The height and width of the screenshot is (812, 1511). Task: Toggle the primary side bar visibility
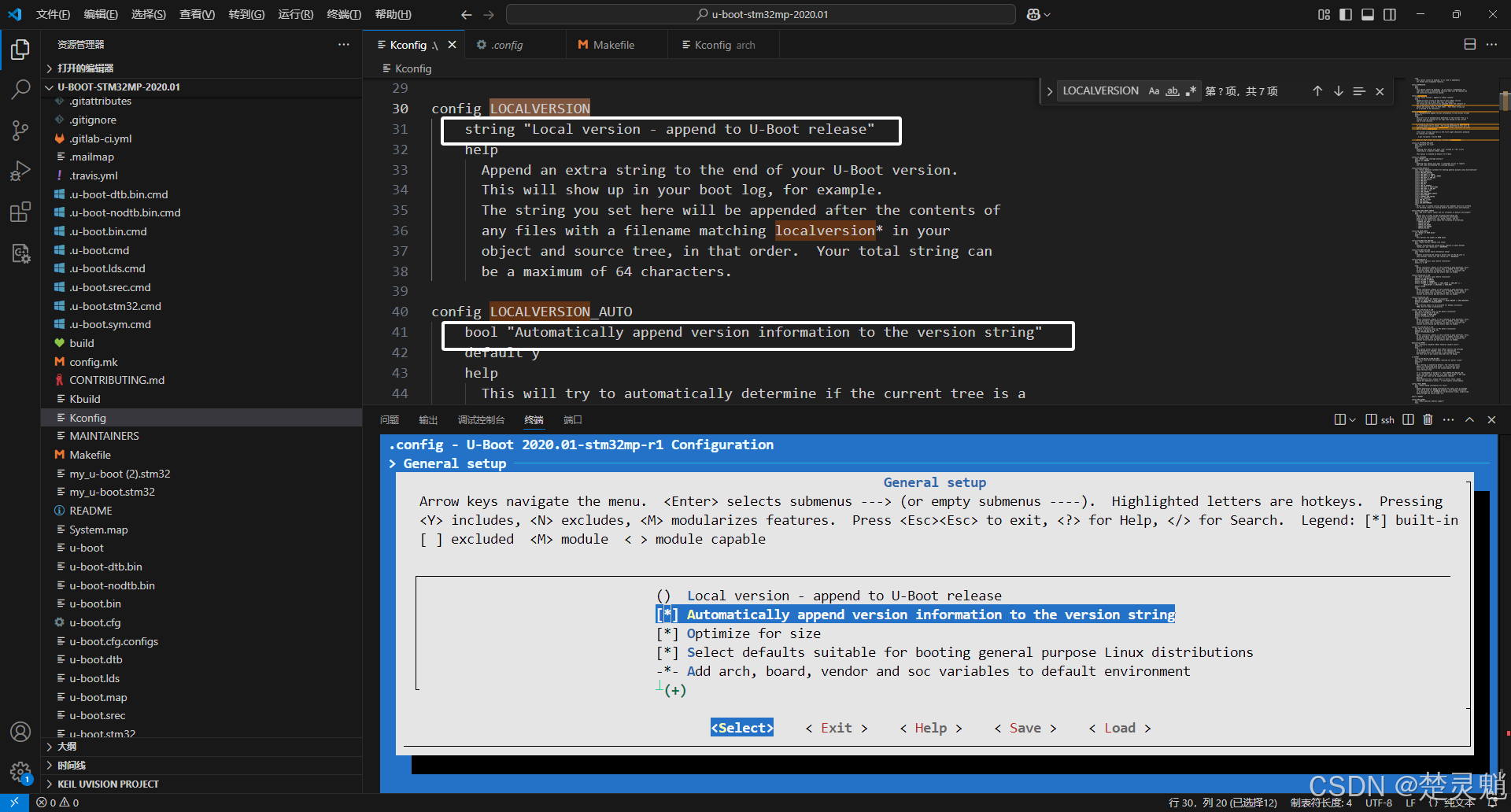(x=1346, y=14)
